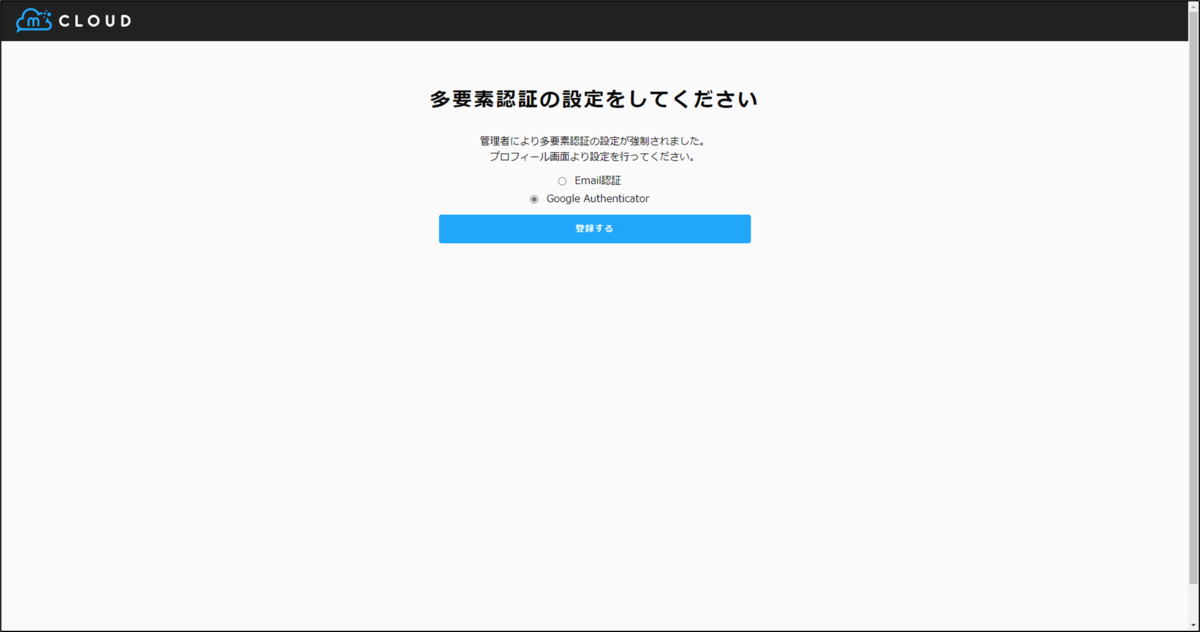The height and width of the screenshot is (632, 1200).
Task: Click the Email認証 option label
Action: tap(597, 180)
